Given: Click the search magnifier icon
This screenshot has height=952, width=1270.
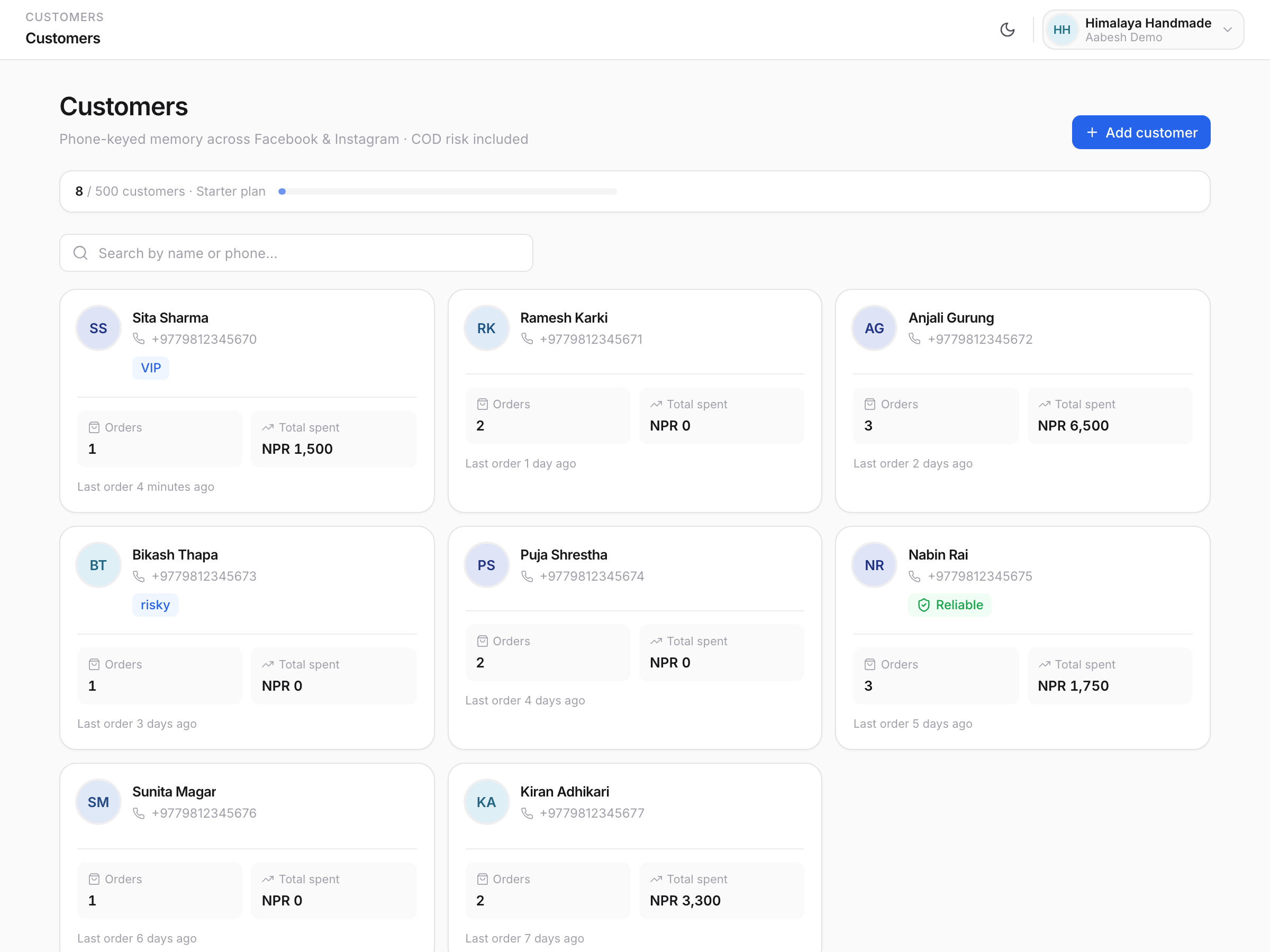Looking at the screenshot, I should (80, 253).
